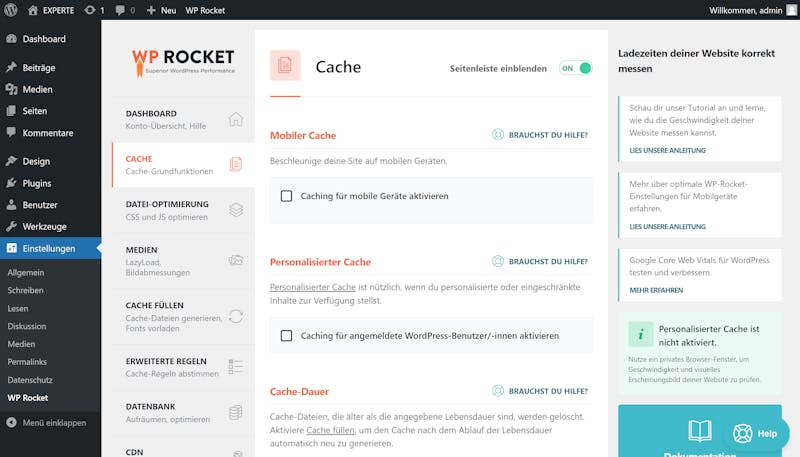800x457 pixels.
Task: Click the list icon for Erweiterte Regeln
Action: [x=236, y=366]
